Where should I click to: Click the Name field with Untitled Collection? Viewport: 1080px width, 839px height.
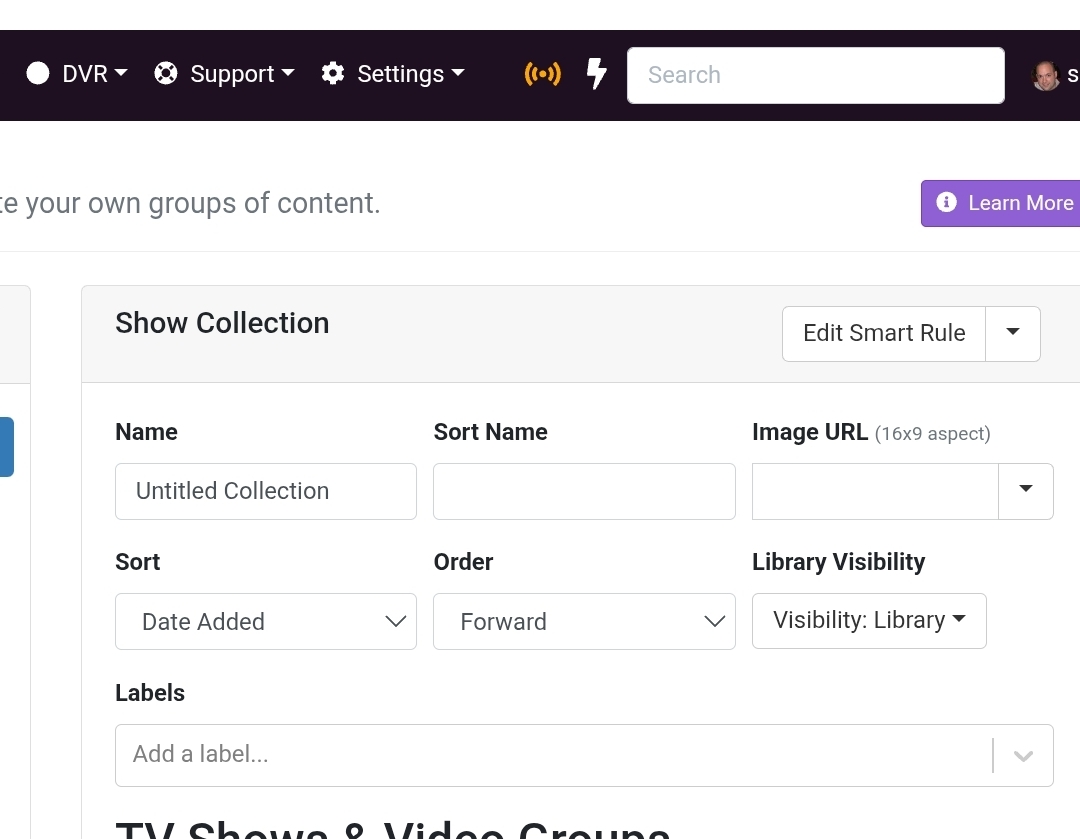tap(266, 491)
